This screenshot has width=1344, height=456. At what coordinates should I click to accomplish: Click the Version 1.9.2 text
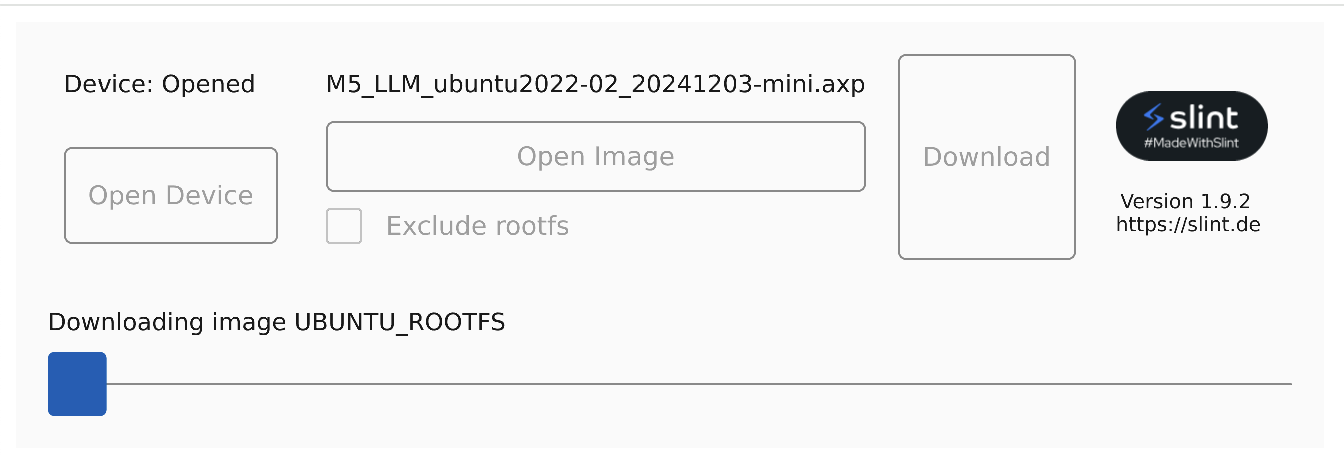pyautogui.click(x=1185, y=201)
